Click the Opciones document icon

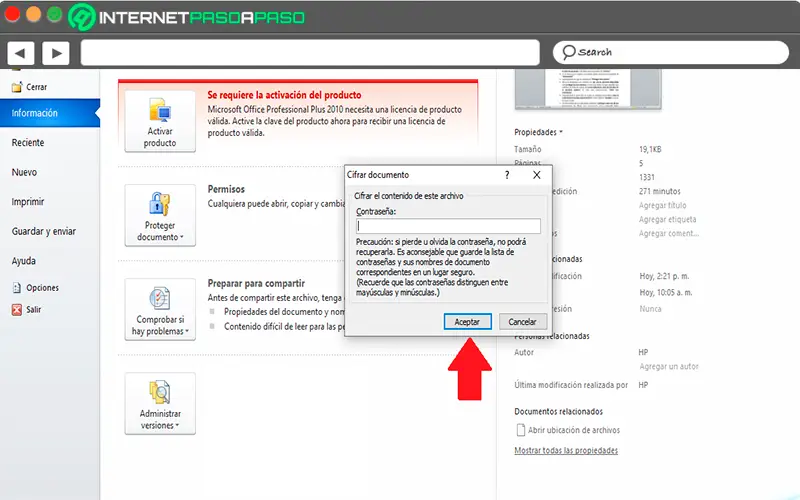tap(17, 288)
